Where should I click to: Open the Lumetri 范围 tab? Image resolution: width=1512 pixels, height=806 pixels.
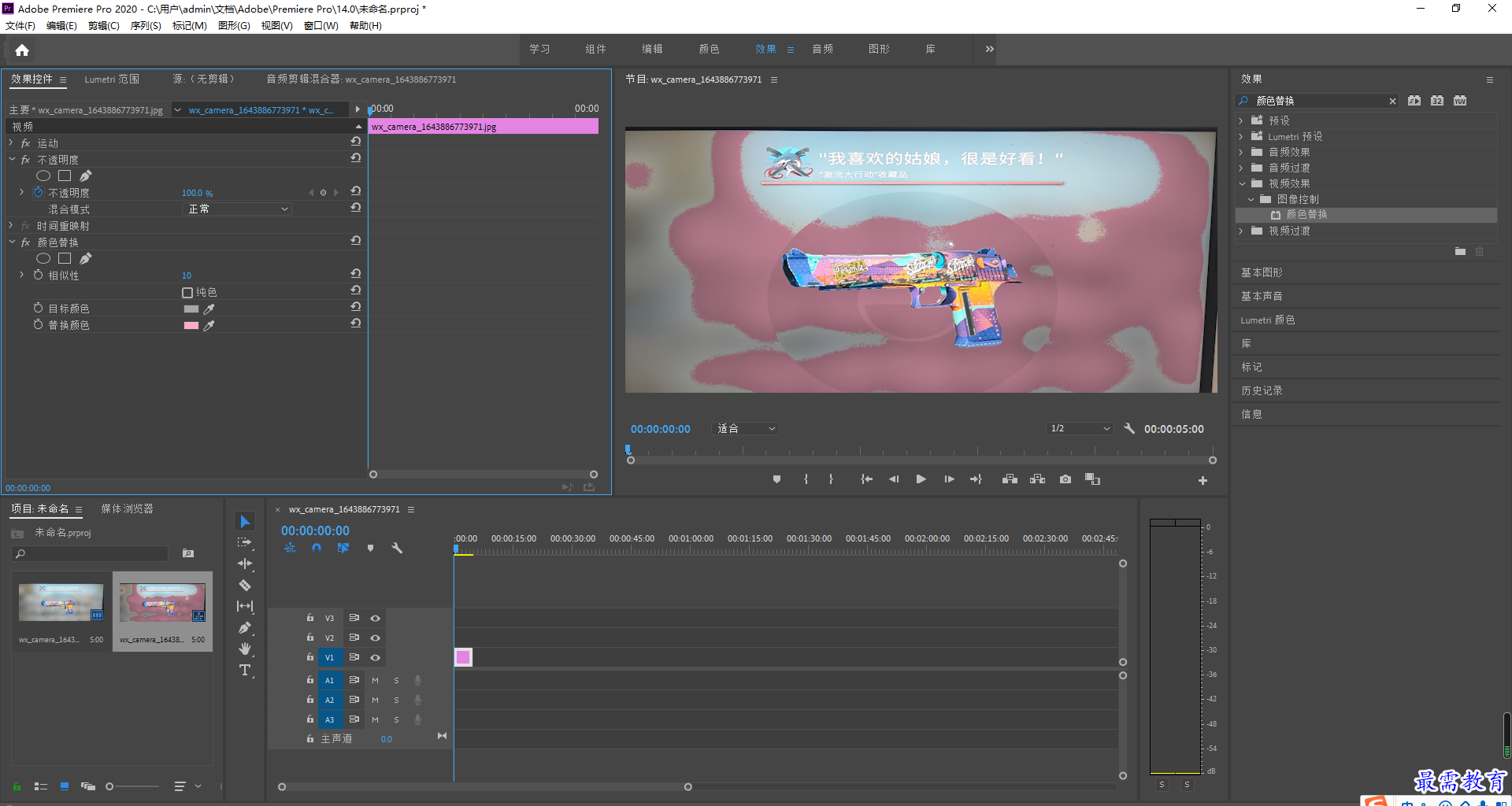pyautogui.click(x=112, y=79)
